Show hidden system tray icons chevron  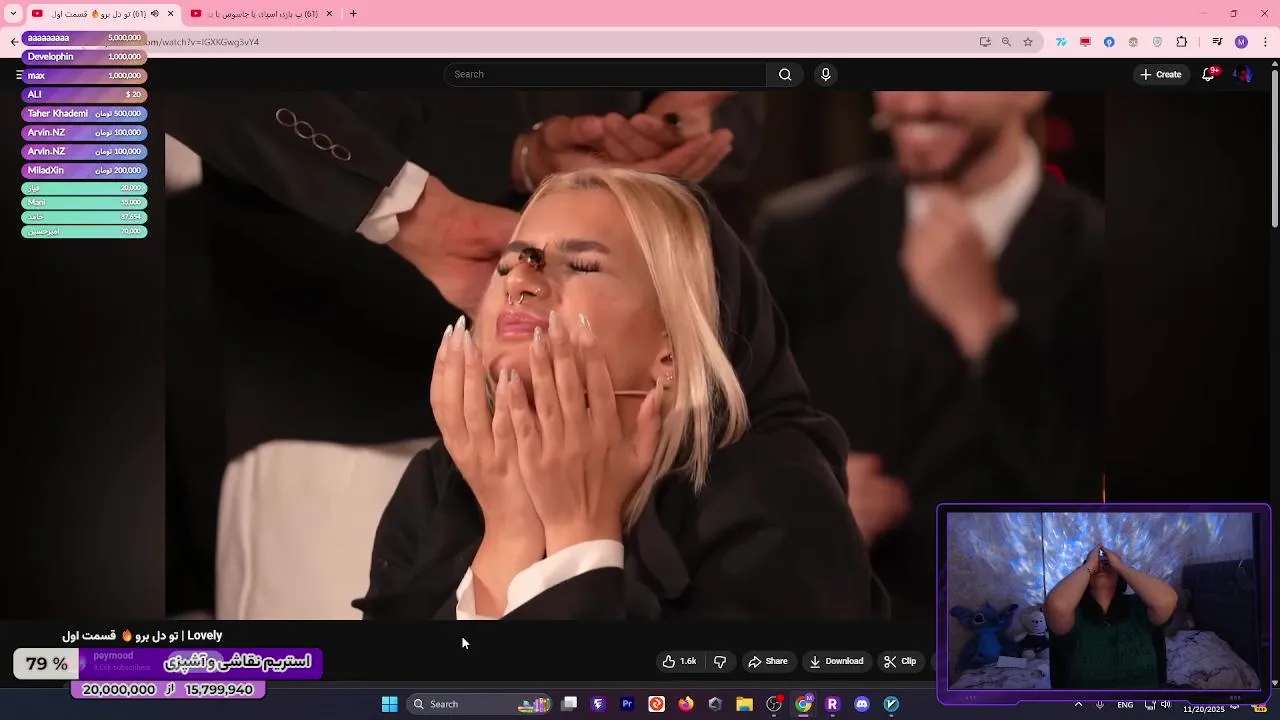tap(1078, 704)
